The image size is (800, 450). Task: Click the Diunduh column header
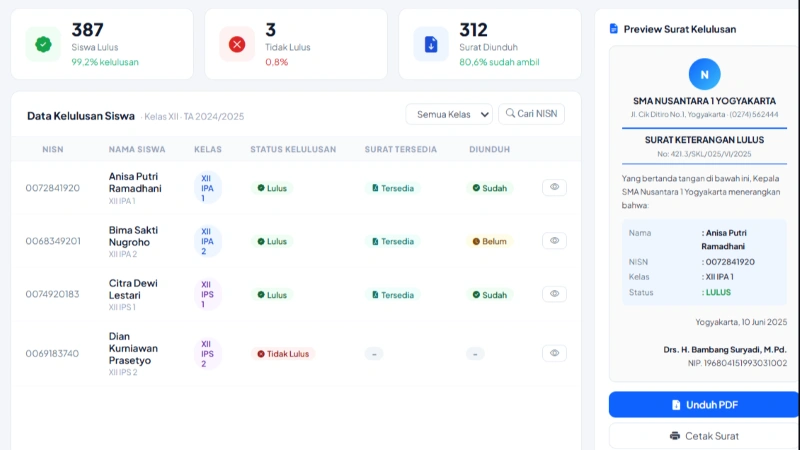coord(489,149)
